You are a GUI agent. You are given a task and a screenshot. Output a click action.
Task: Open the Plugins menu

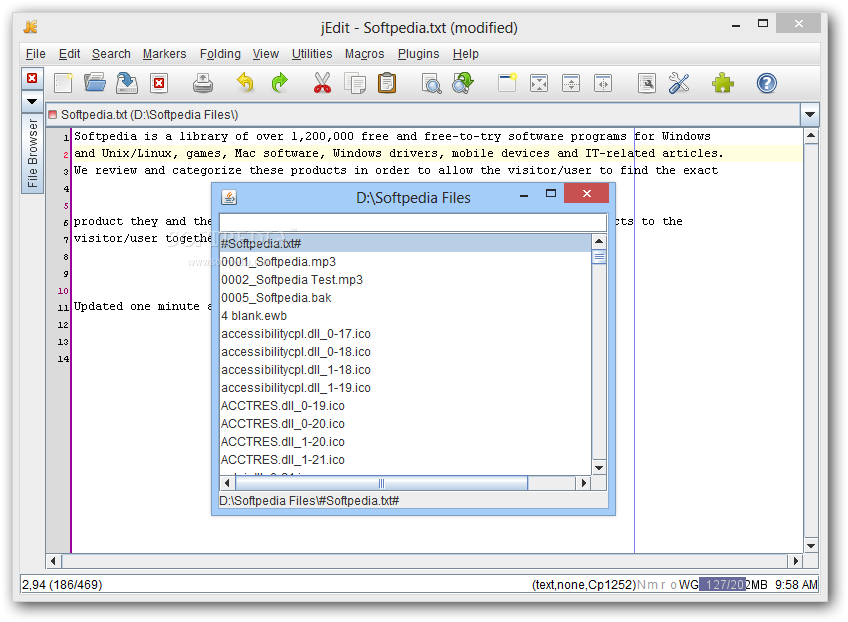tap(419, 54)
